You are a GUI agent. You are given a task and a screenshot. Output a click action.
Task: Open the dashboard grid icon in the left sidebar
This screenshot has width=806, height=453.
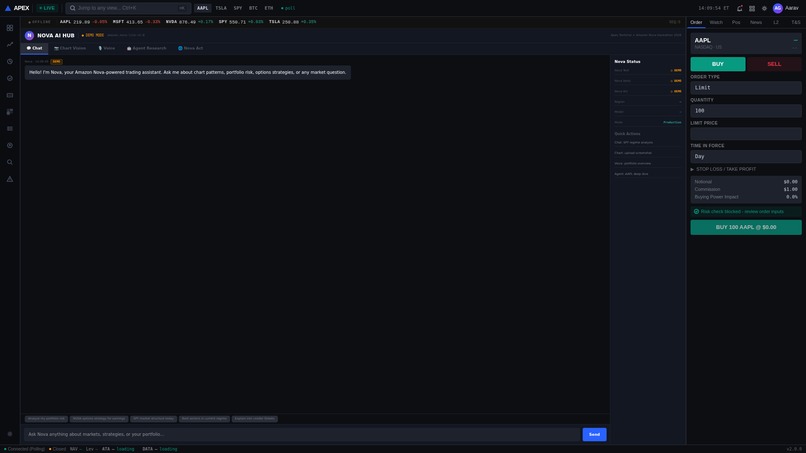(10, 28)
